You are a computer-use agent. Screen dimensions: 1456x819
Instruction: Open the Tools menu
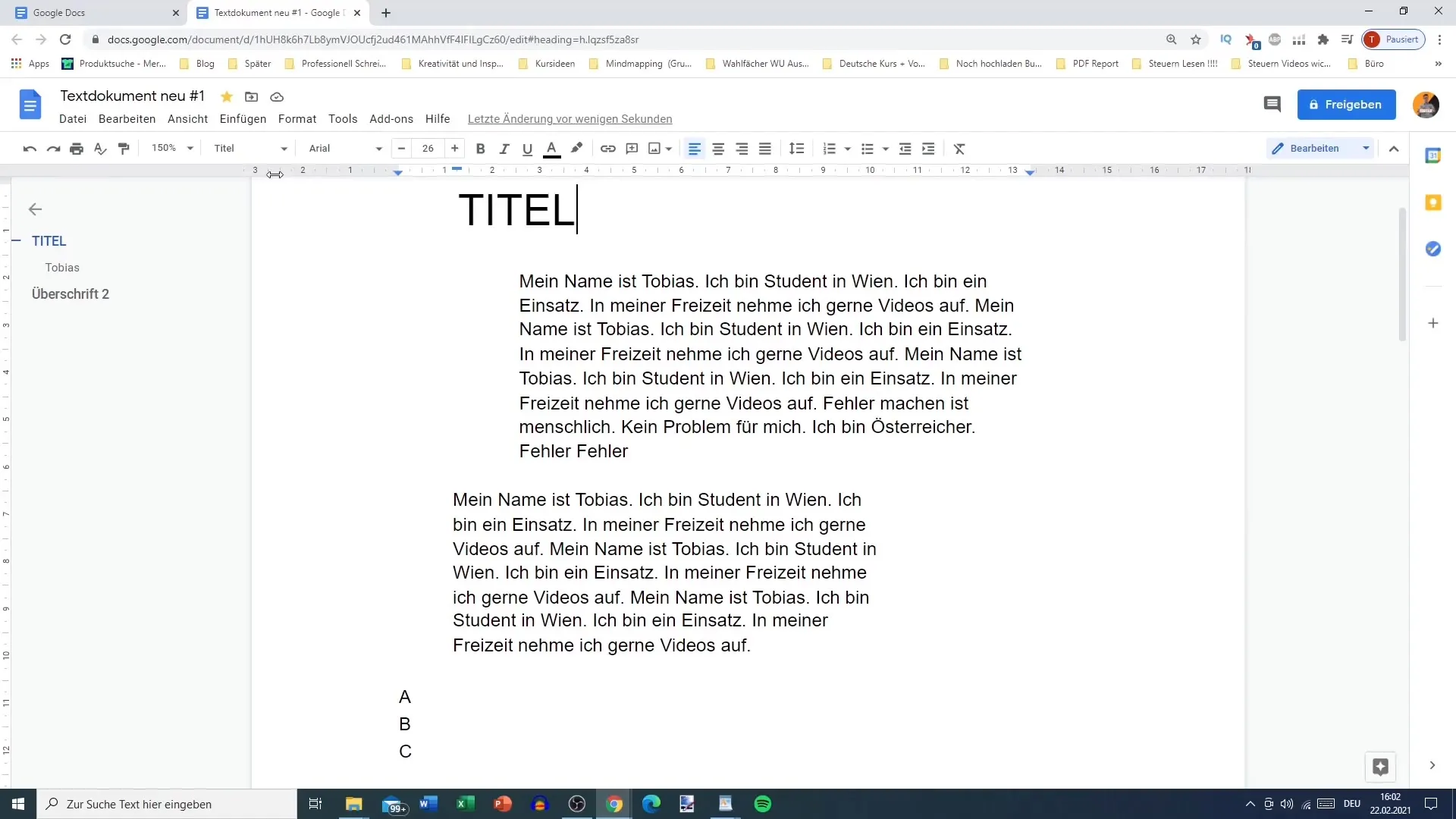point(343,119)
